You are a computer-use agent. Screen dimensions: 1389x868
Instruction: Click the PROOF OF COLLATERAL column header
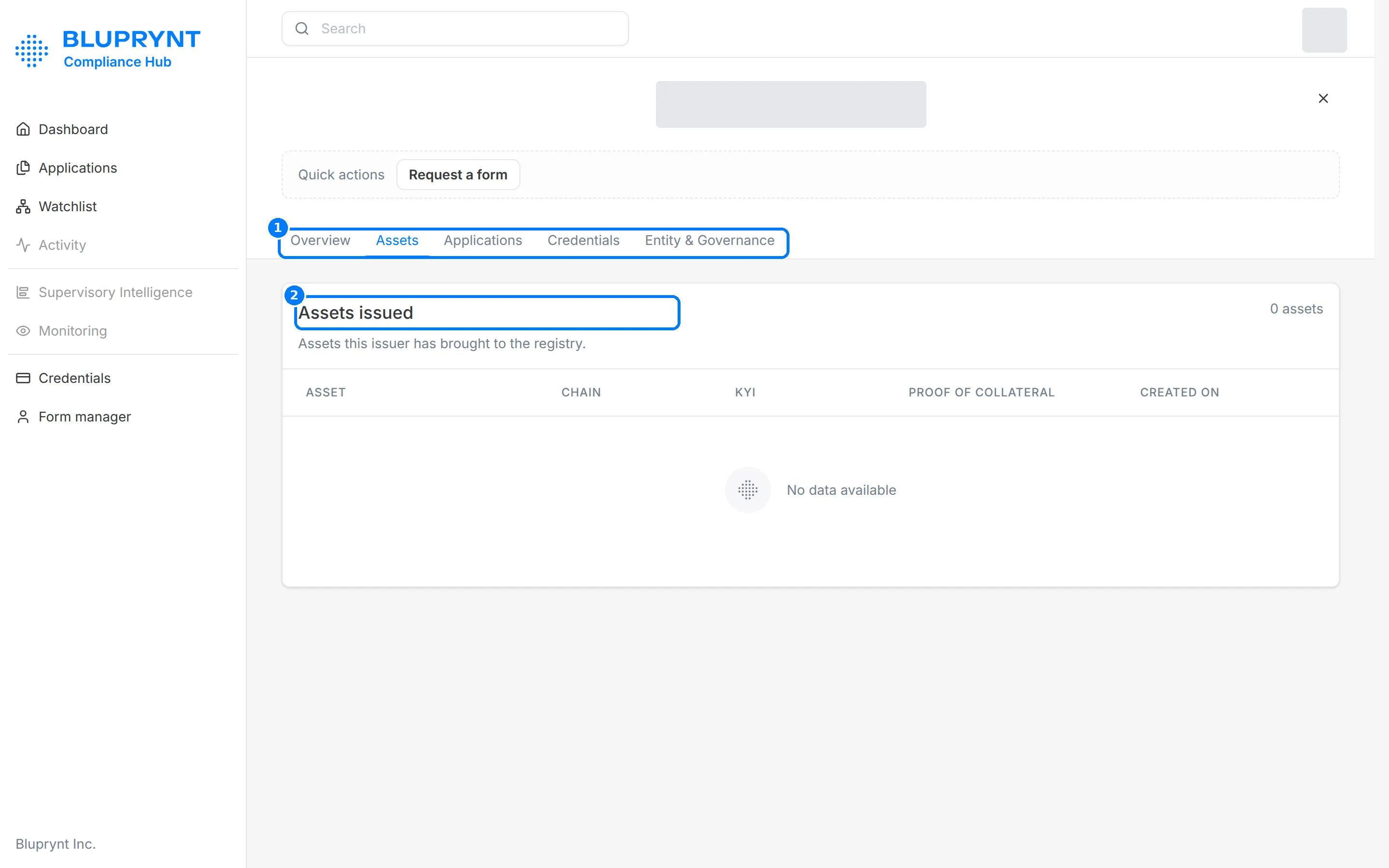981,392
